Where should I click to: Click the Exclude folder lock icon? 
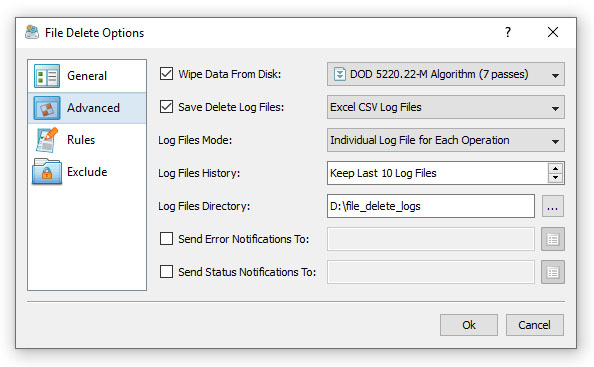[47, 172]
